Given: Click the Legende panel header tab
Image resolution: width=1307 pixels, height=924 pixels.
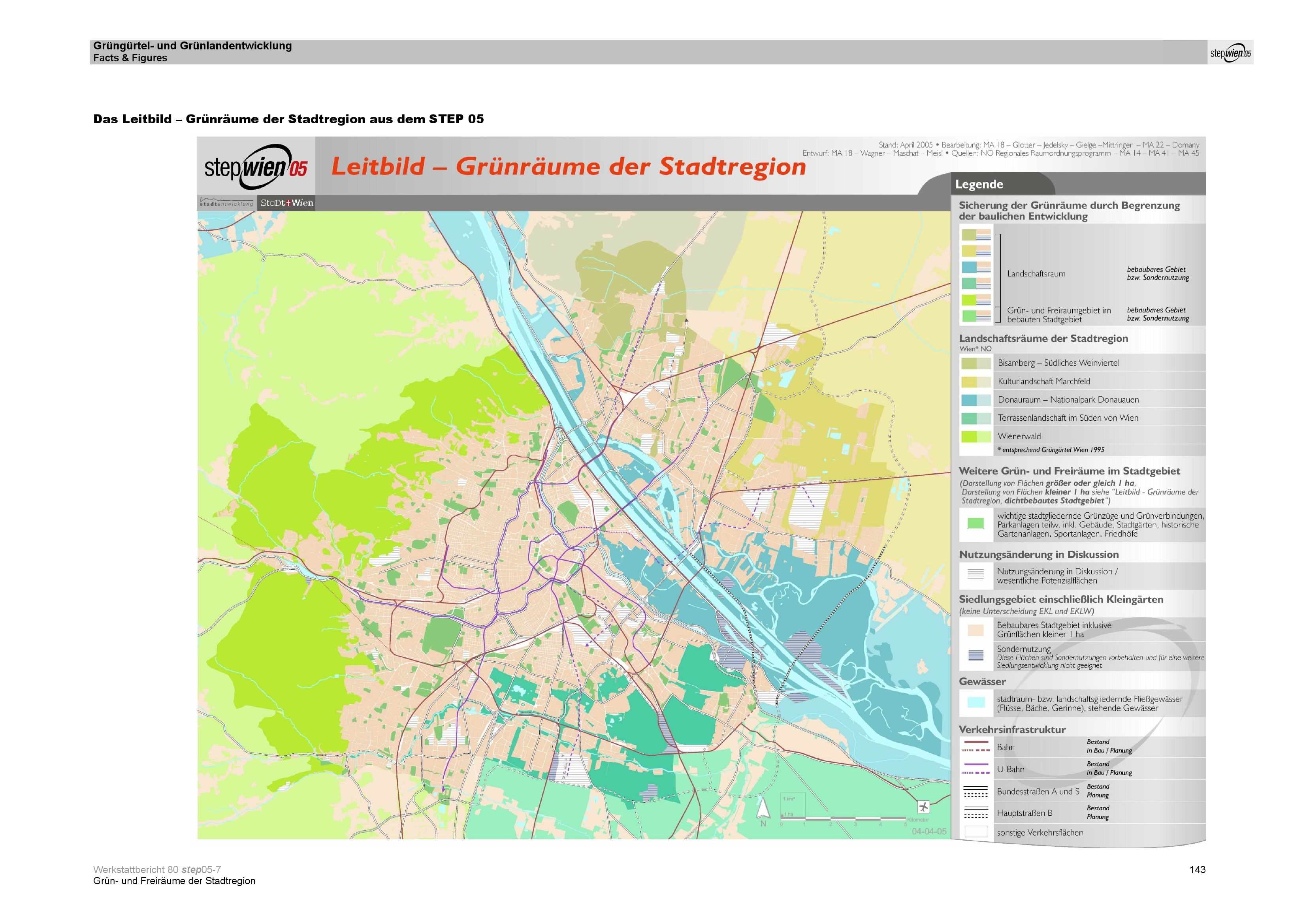Looking at the screenshot, I should [979, 184].
